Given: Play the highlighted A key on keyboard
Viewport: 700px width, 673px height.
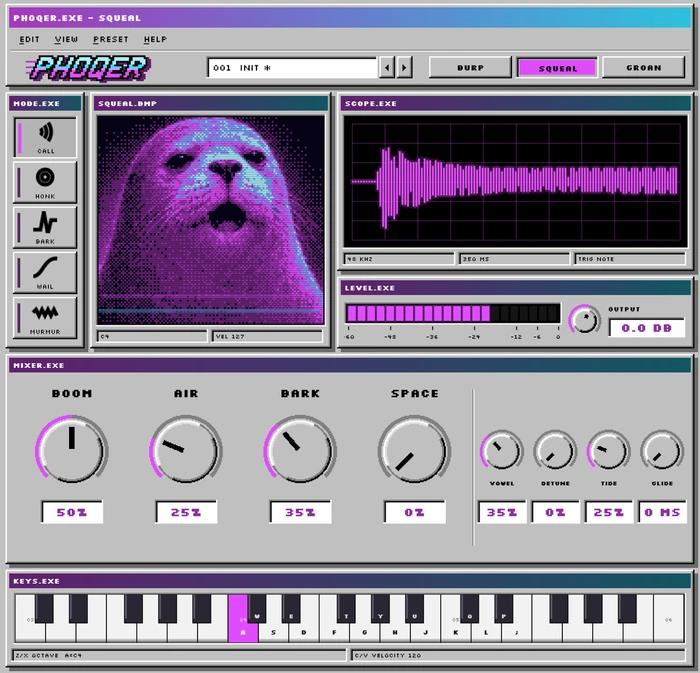Looking at the screenshot, I should click(243, 631).
